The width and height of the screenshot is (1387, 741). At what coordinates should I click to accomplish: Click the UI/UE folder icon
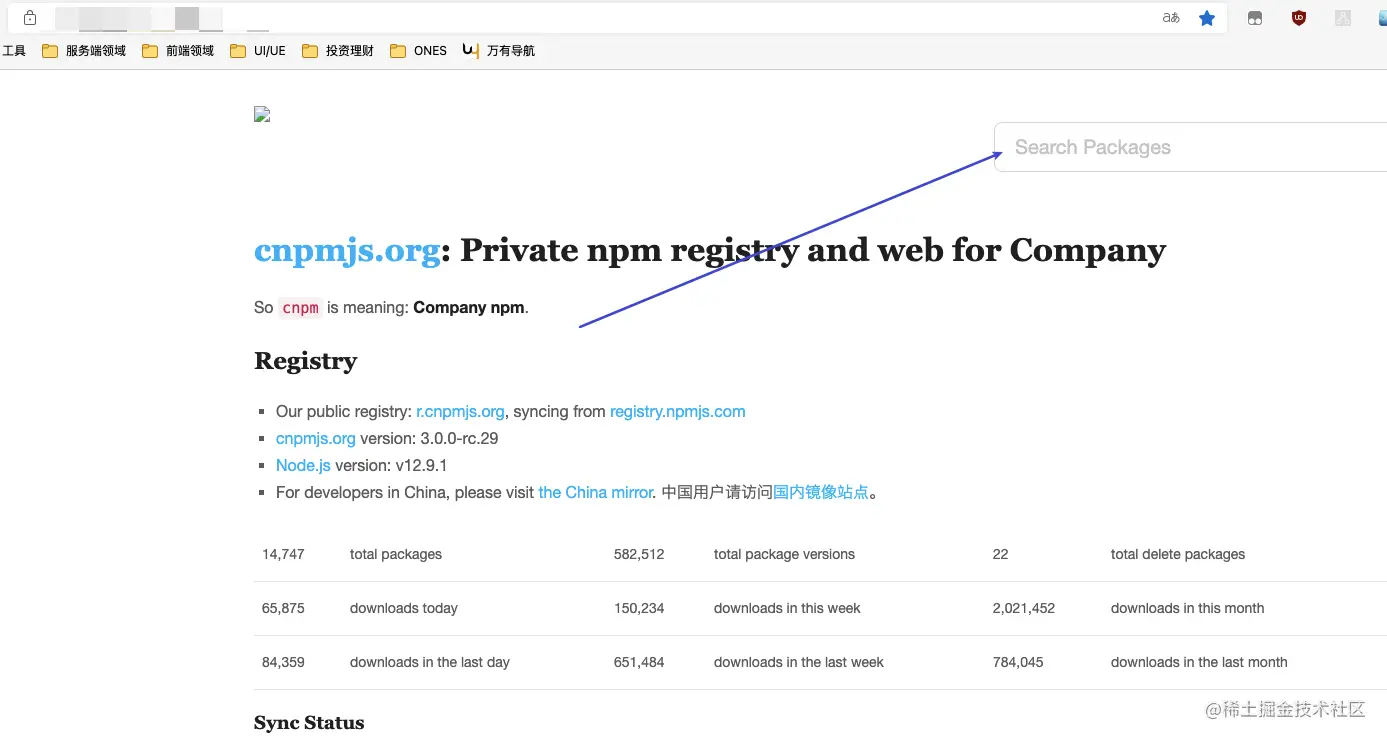tap(238, 51)
